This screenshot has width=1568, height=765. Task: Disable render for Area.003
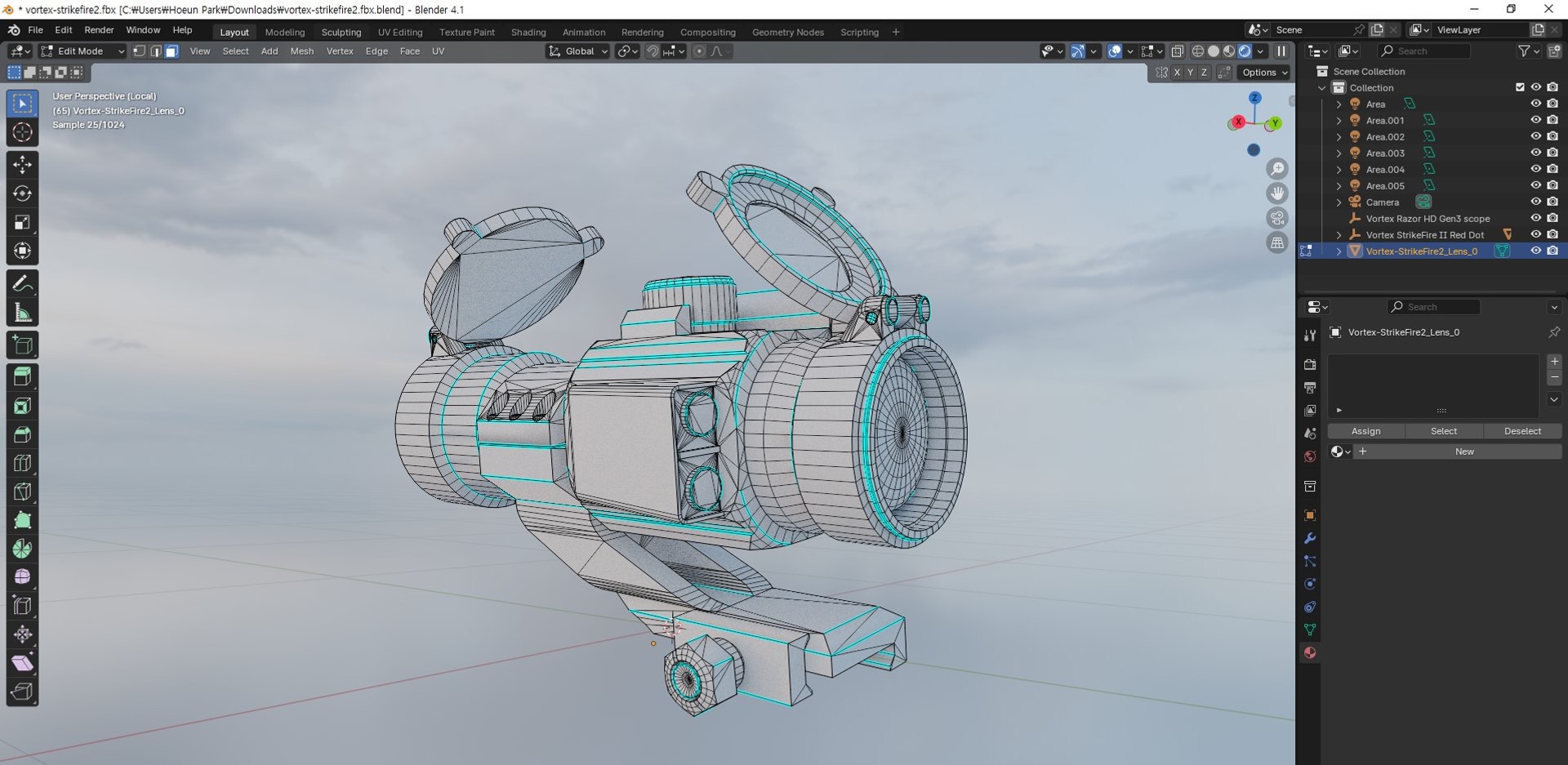point(1552,153)
